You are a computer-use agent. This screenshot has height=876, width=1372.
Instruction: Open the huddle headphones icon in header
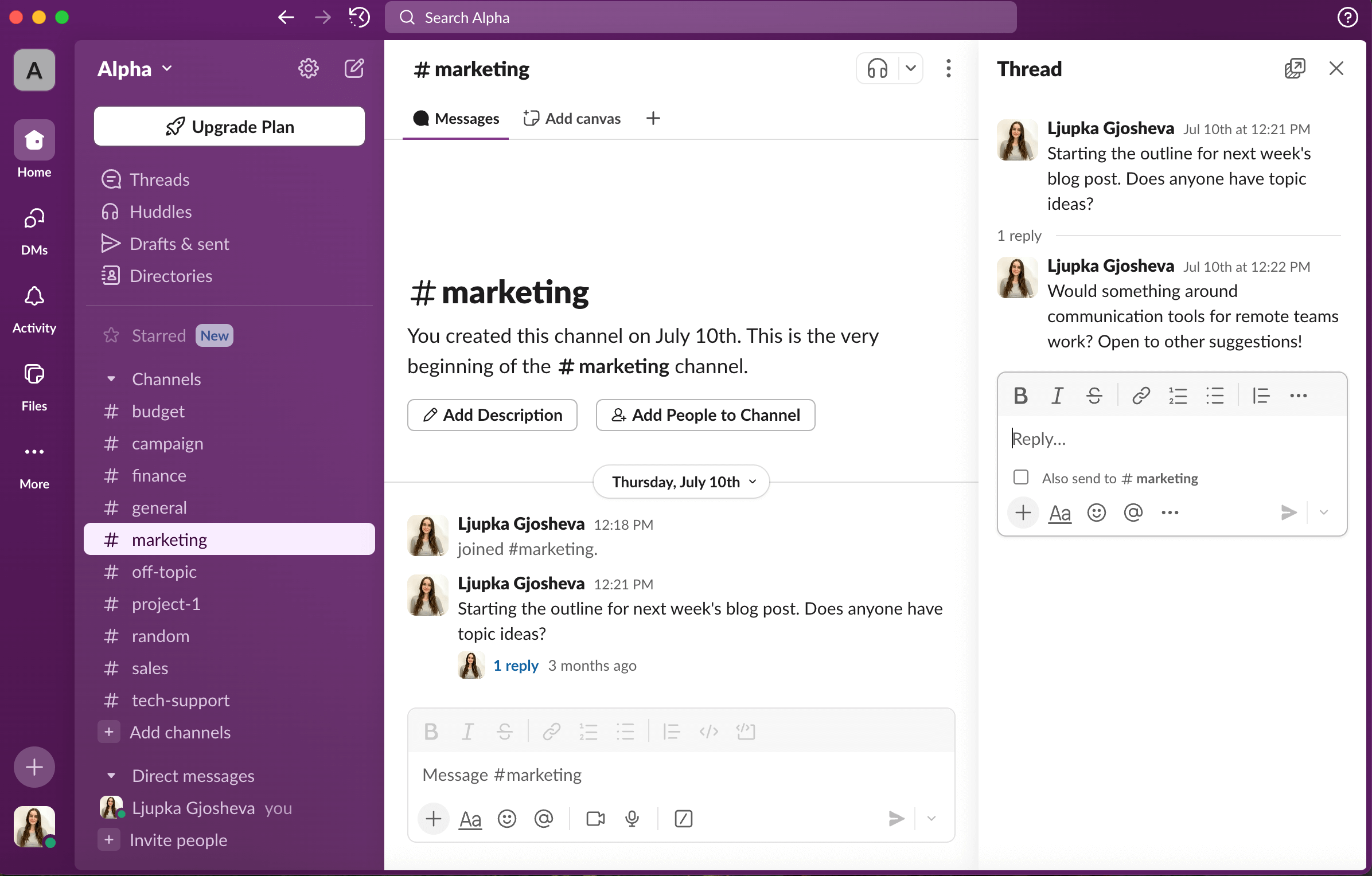(x=877, y=69)
